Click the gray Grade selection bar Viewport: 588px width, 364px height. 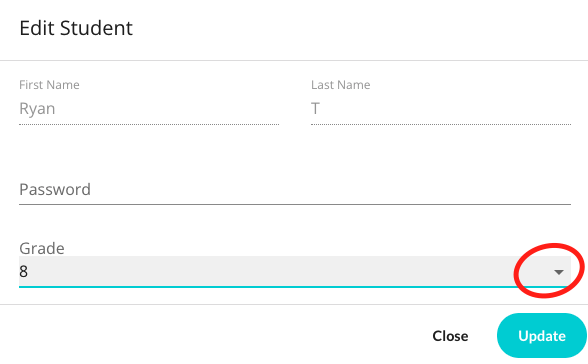tap(295, 272)
